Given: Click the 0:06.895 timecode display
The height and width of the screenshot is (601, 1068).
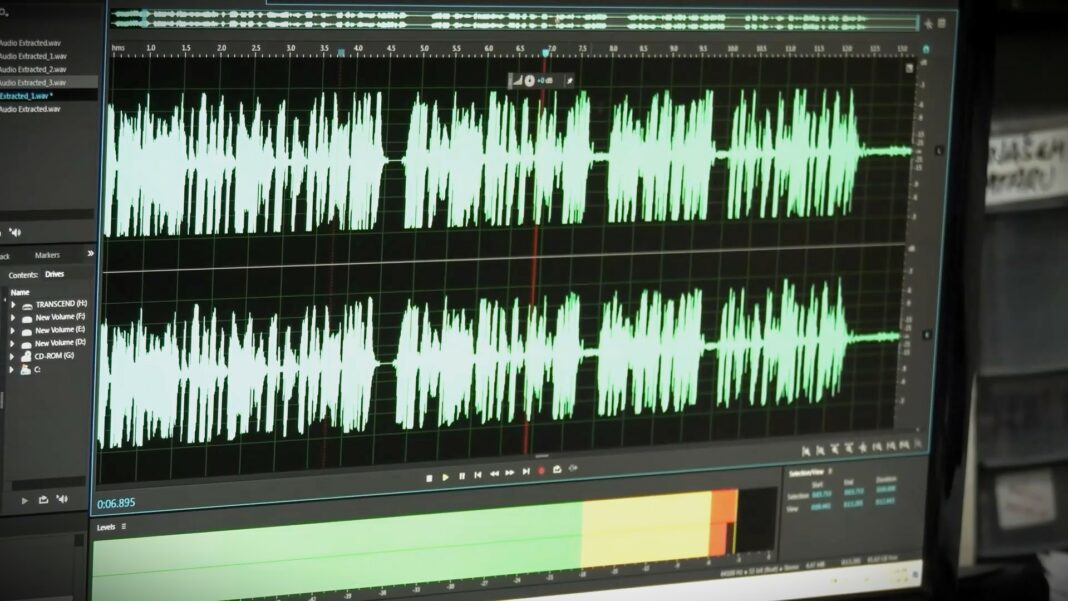Looking at the screenshot, I should [x=116, y=503].
